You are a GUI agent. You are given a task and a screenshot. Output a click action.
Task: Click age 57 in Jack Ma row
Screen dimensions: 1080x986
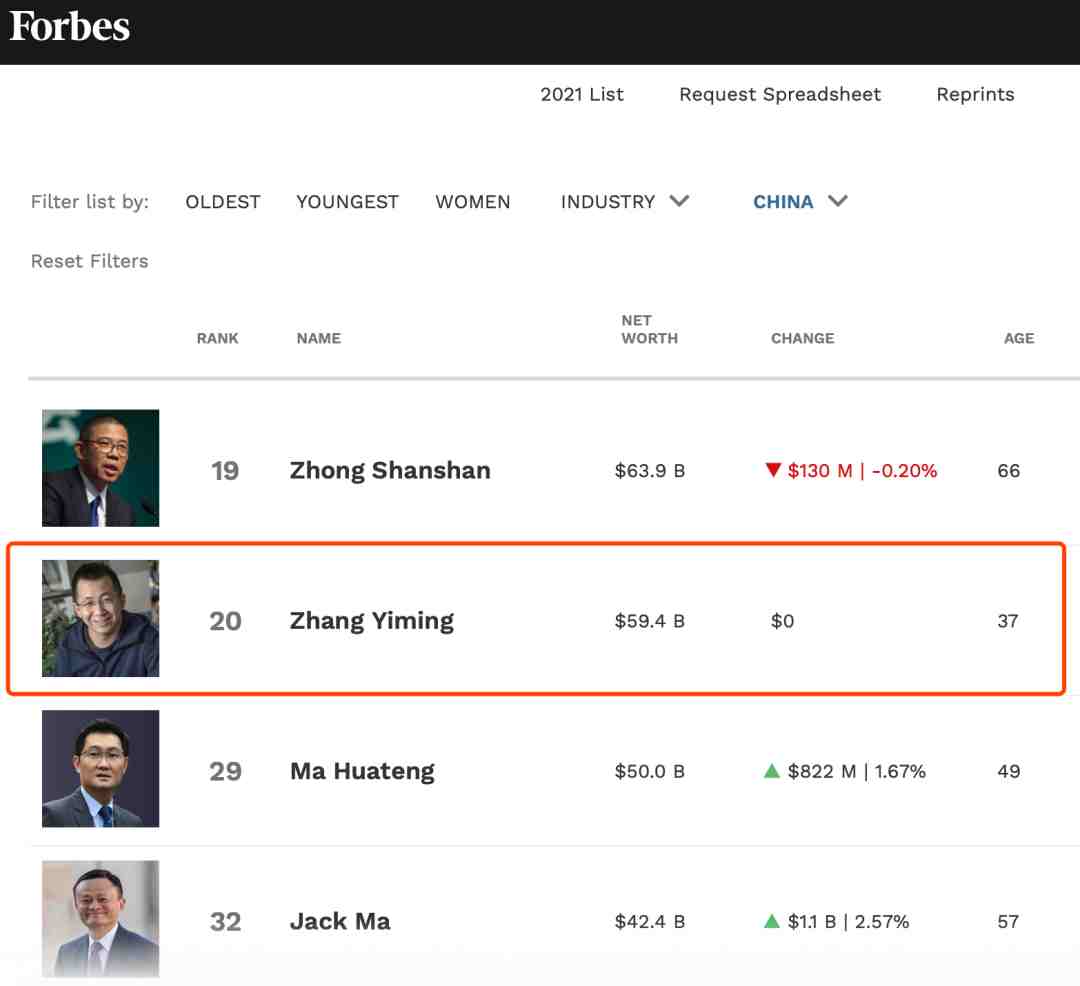pos(1008,921)
